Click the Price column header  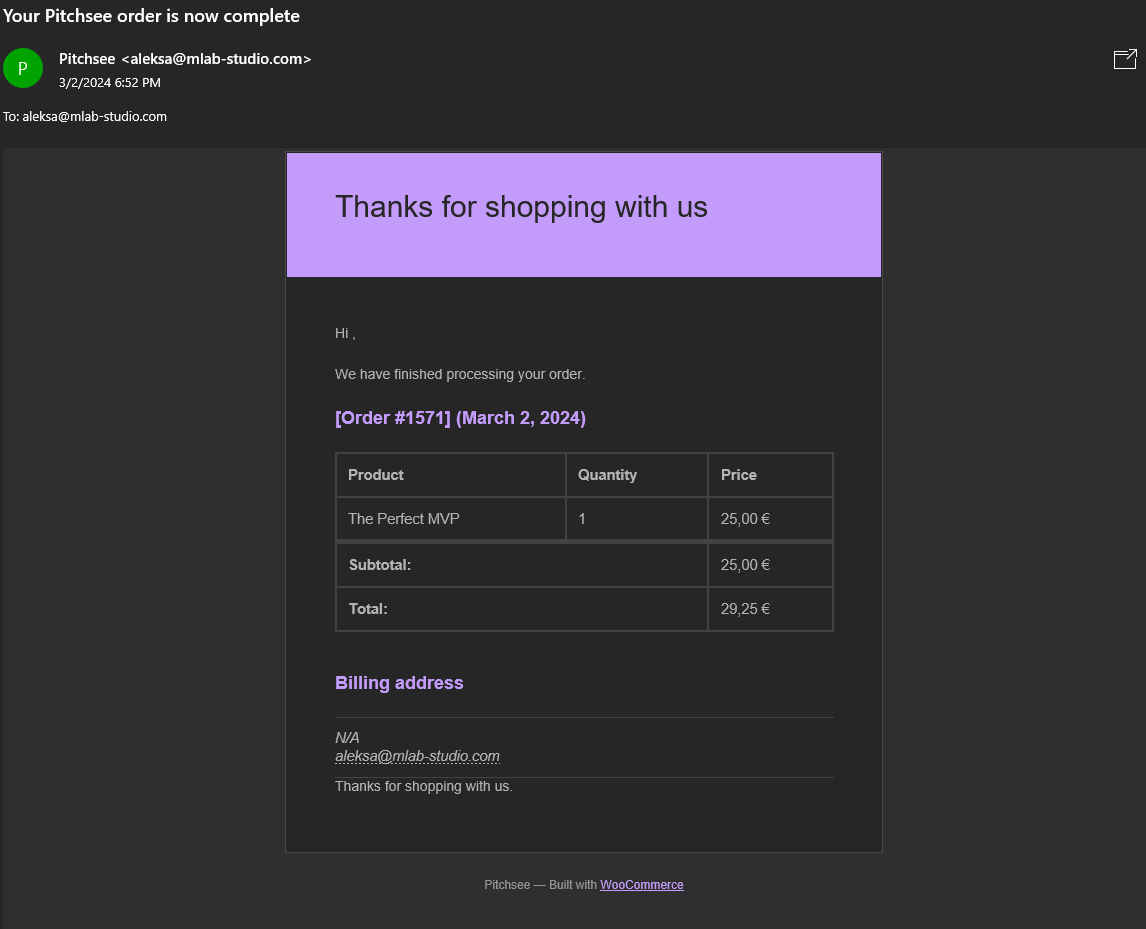click(770, 475)
